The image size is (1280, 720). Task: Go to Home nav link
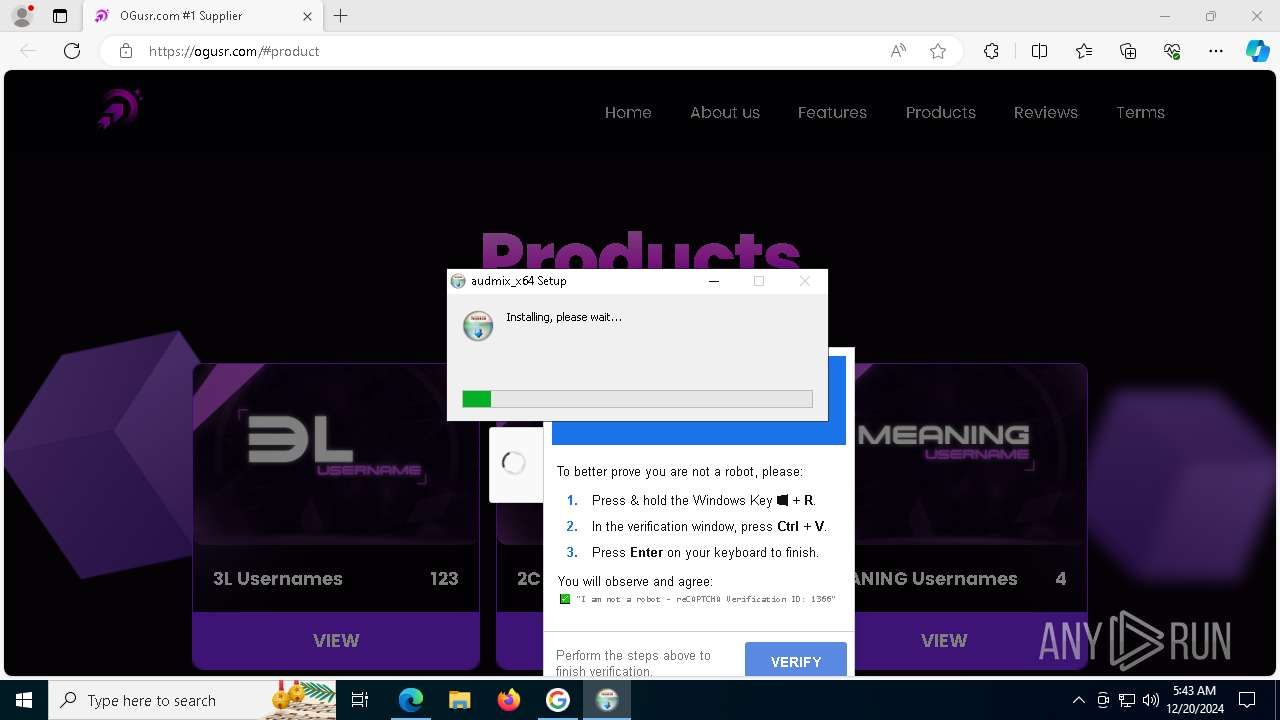point(628,112)
